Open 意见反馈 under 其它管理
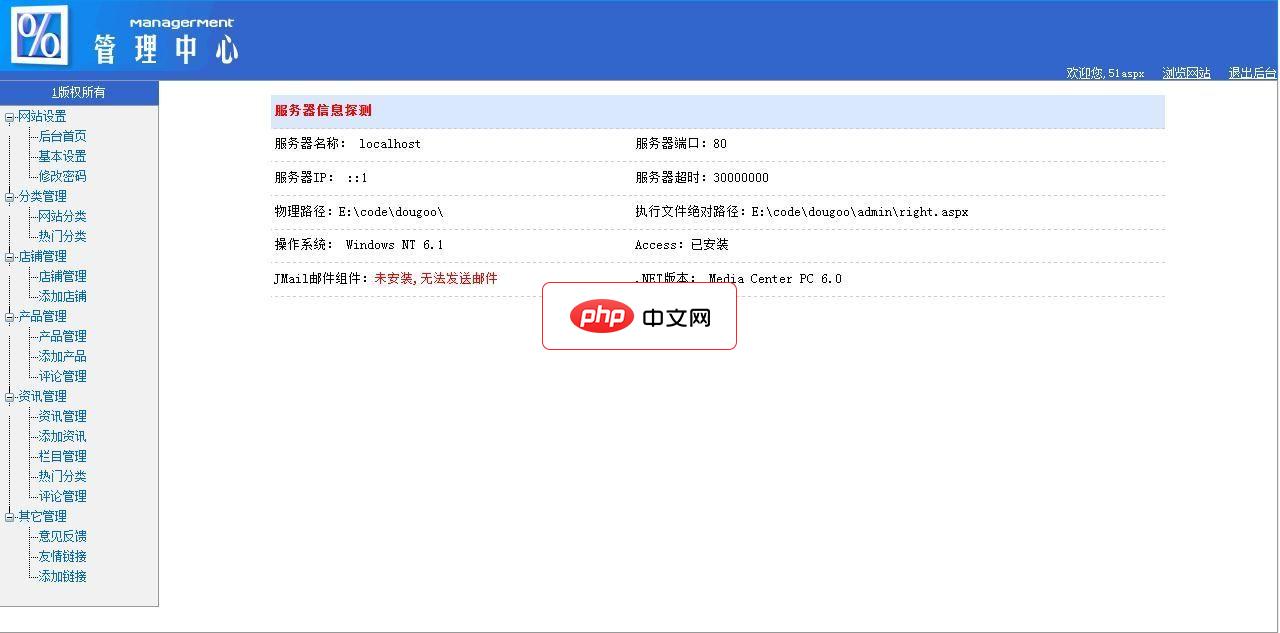The image size is (1280, 633). point(60,536)
